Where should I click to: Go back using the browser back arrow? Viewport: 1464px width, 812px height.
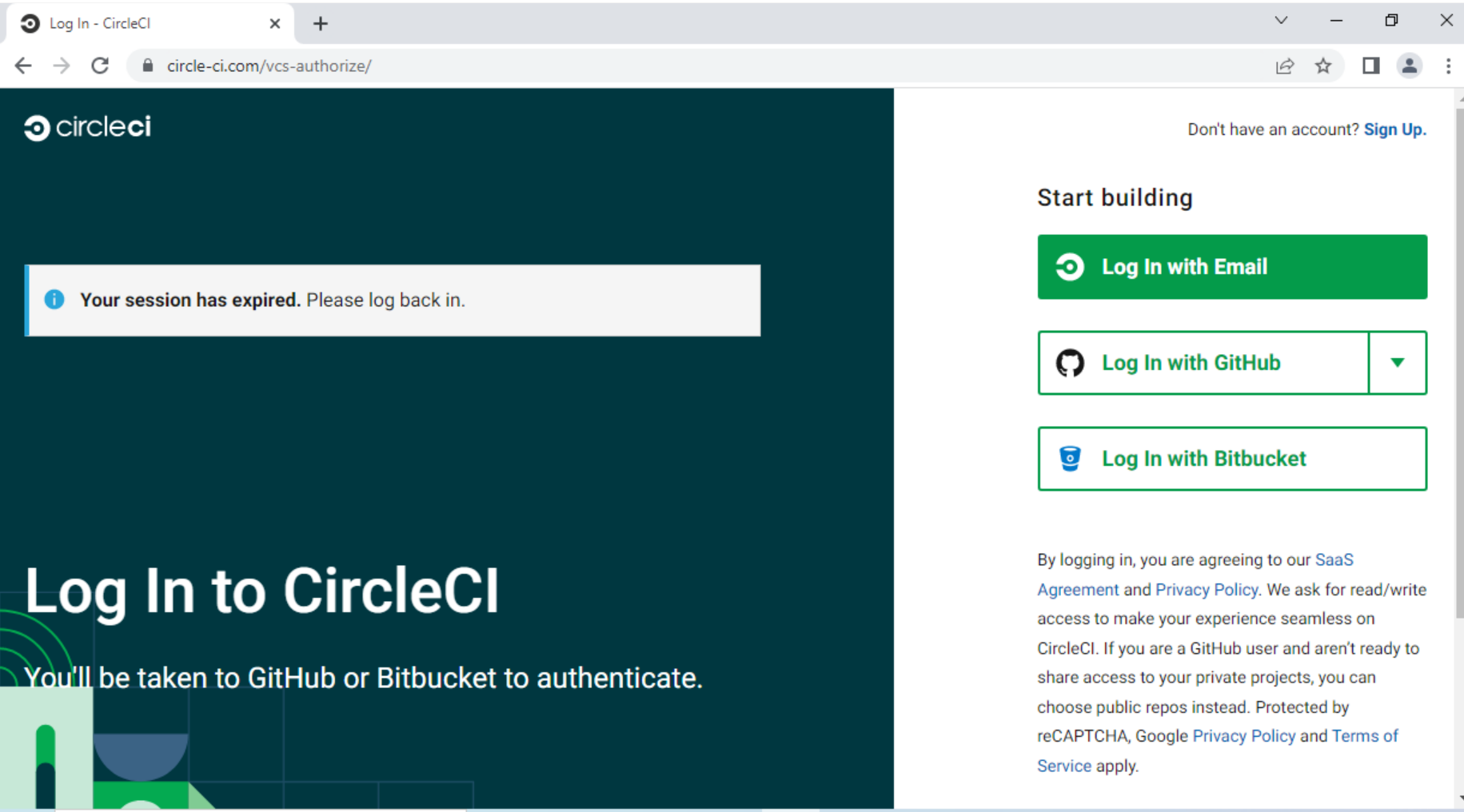click(x=23, y=66)
